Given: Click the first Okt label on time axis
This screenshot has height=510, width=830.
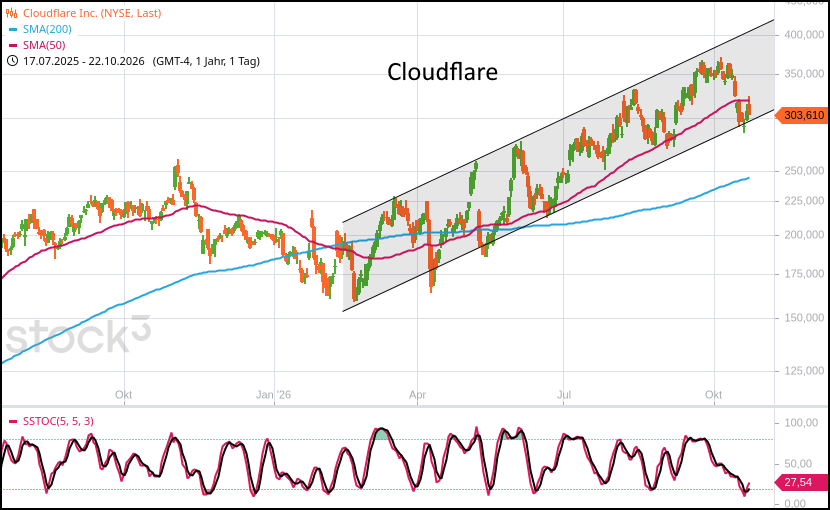Looking at the screenshot, I should click(x=123, y=395).
